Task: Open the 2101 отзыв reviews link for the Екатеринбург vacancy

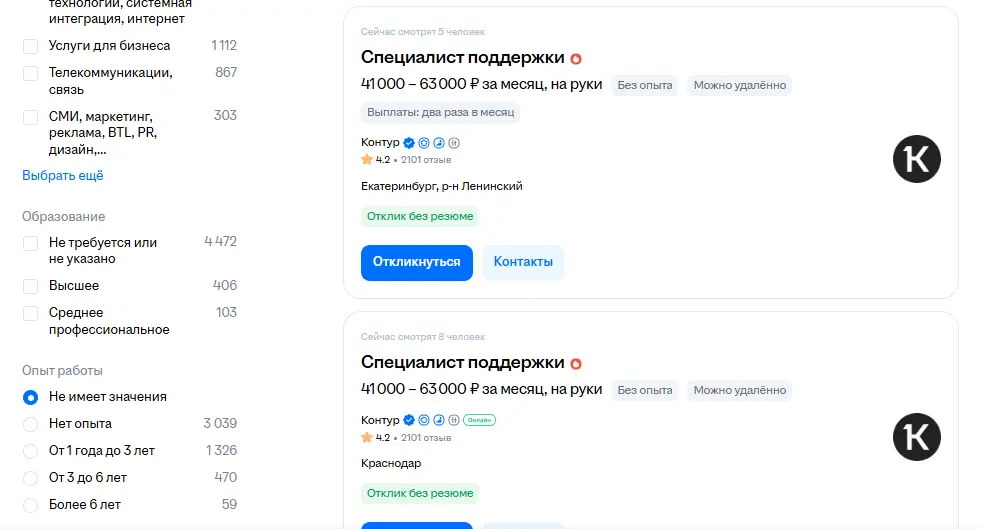Action: coord(426,160)
